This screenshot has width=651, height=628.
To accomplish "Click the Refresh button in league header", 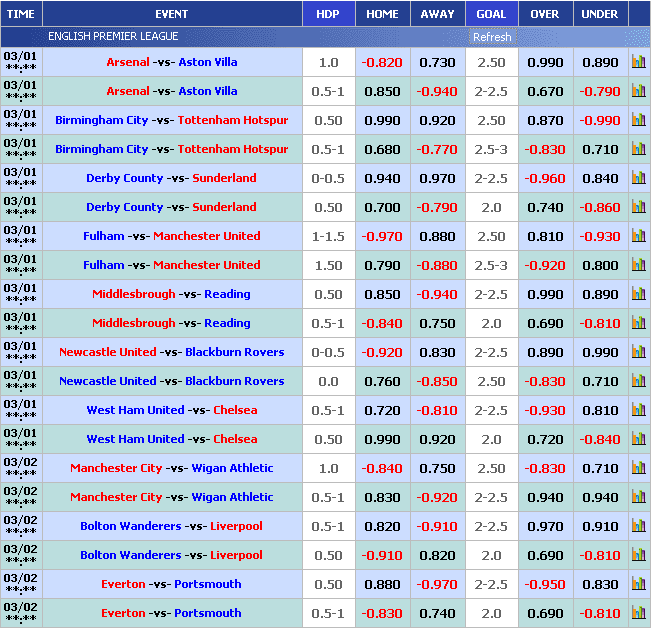I will 492,37.
